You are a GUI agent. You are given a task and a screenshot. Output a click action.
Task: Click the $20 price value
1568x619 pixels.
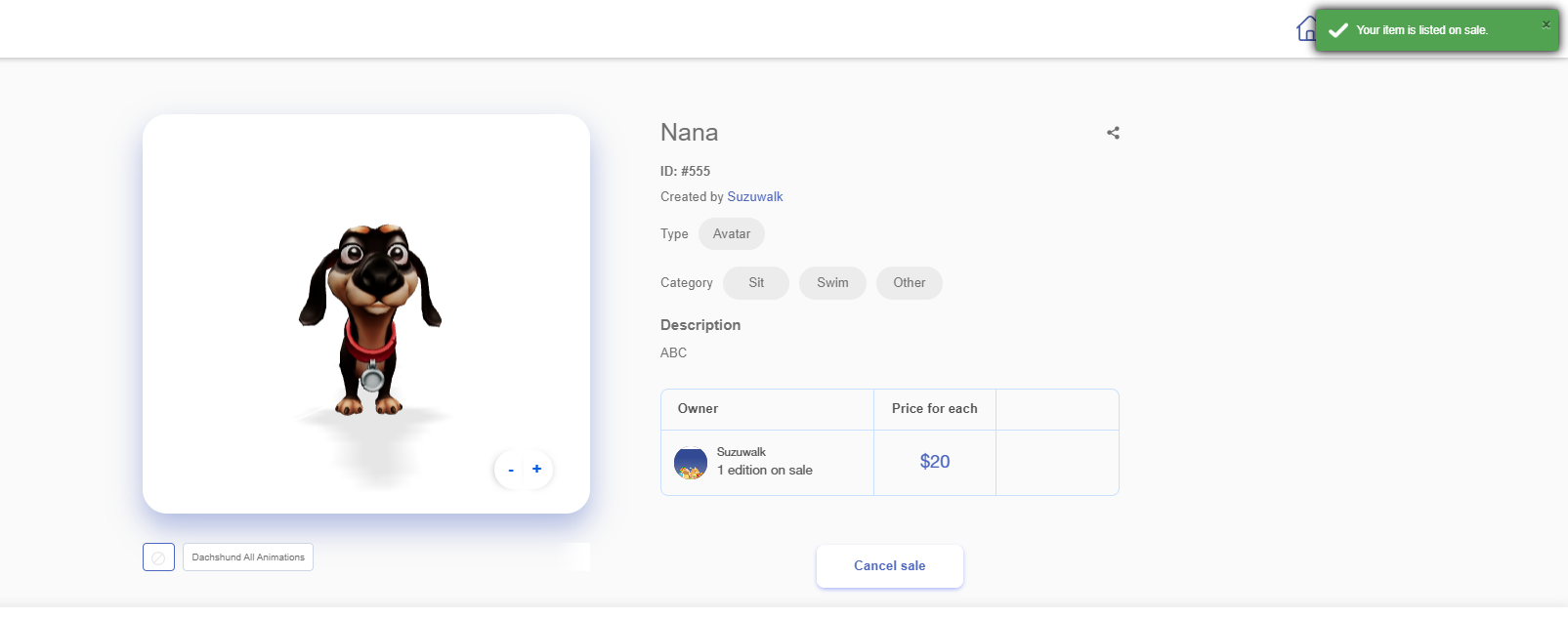click(935, 462)
